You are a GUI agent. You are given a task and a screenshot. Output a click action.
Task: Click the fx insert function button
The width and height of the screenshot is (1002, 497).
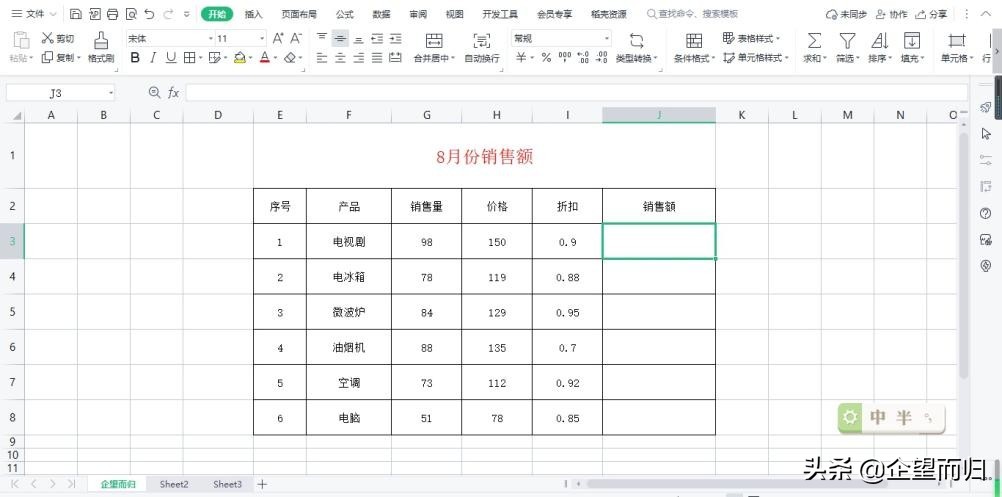pyautogui.click(x=173, y=93)
